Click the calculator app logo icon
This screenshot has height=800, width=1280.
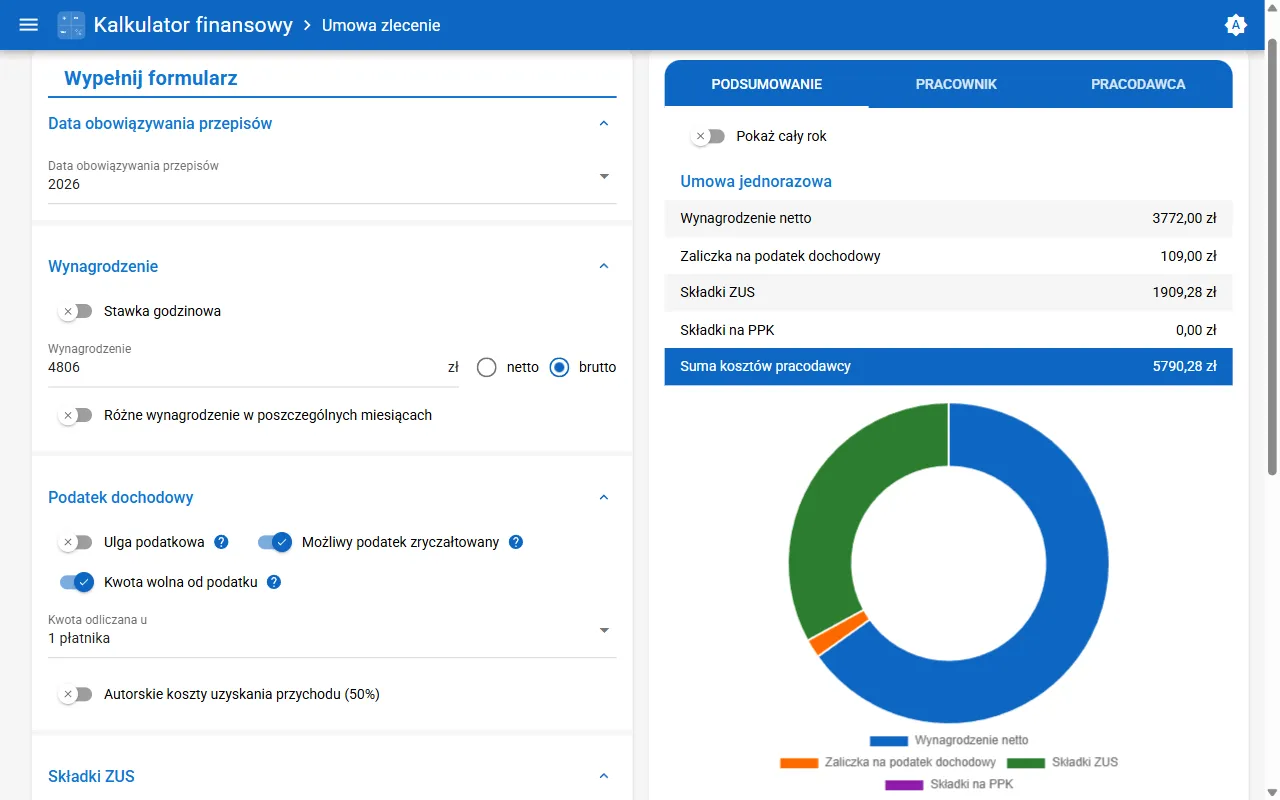[x=71, y=25]
